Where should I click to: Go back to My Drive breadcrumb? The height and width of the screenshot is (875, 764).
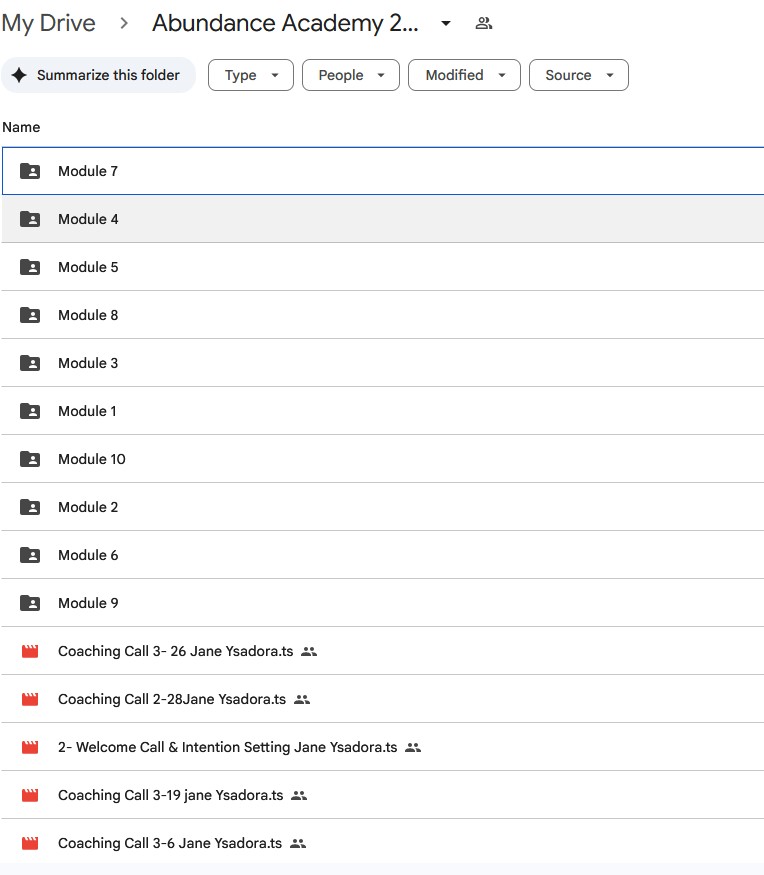(x=49, y=23)
